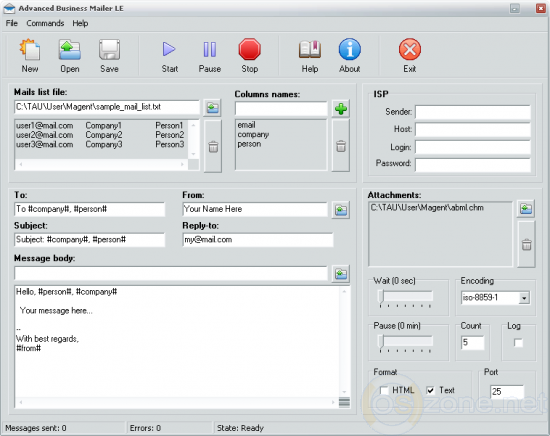Click the ISP Login field
550x436 pixels.
472,147
